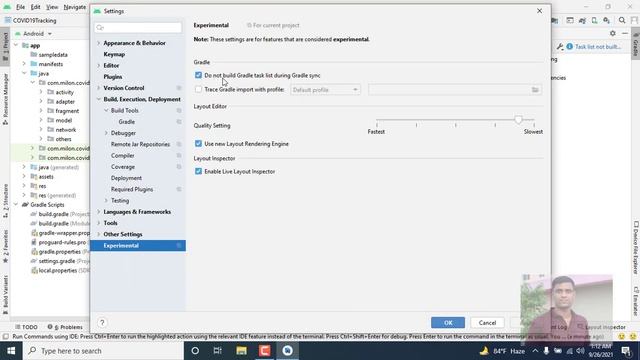The image size is (640, 360).
Task: Open the Android project view dropdown
Action: pyautogui.click(x=34, y=33)
